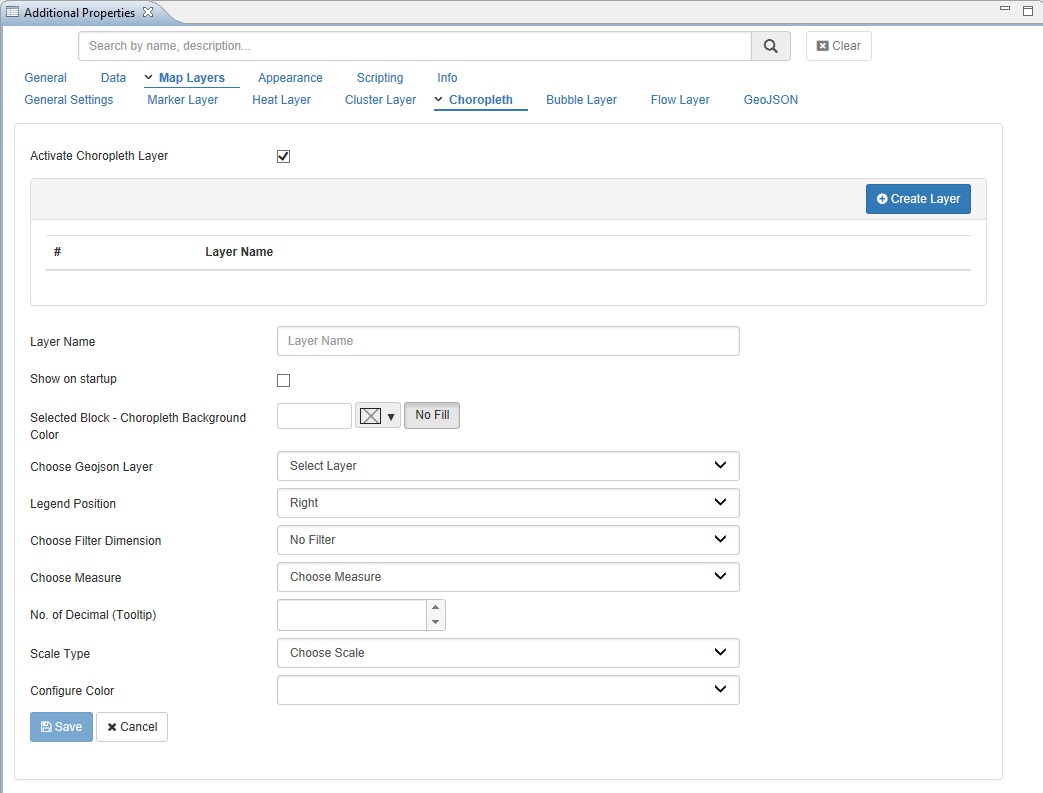1043x793 pixels.
Task: Cancel the layer configuration
Action: [x=132, y=727]
